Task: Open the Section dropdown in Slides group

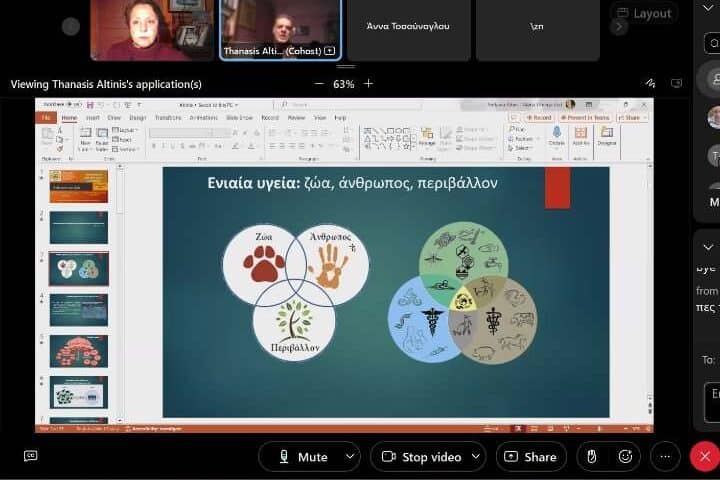Action: (x=125, y=149)
